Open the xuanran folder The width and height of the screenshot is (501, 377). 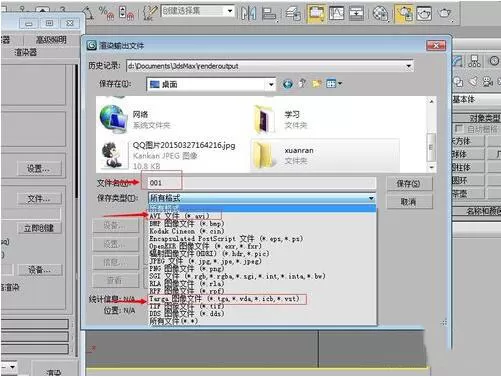(325, 155)
